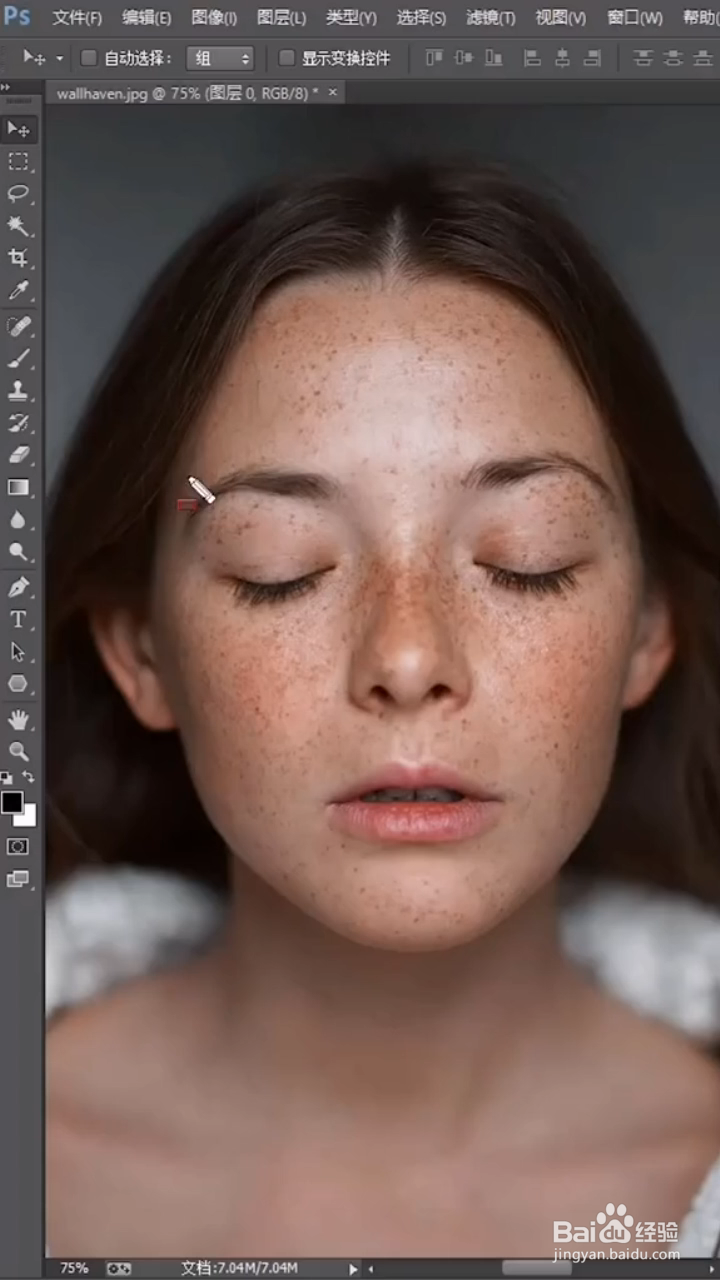Viewport: 720px width, 1280px height.
Task: Choose the Eraser tool
Action: pyautogui.click(x=18, y=455)
